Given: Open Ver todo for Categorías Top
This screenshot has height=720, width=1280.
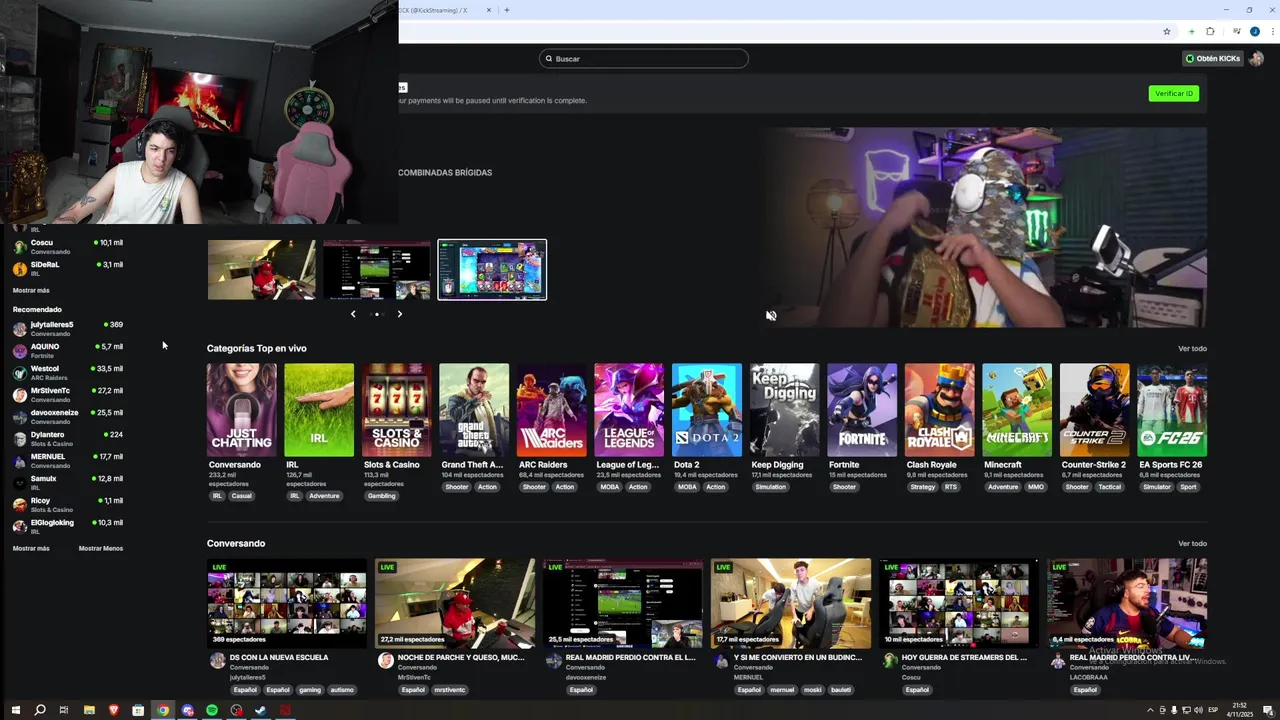Looking at the screenshot, I should (1192, 348).
